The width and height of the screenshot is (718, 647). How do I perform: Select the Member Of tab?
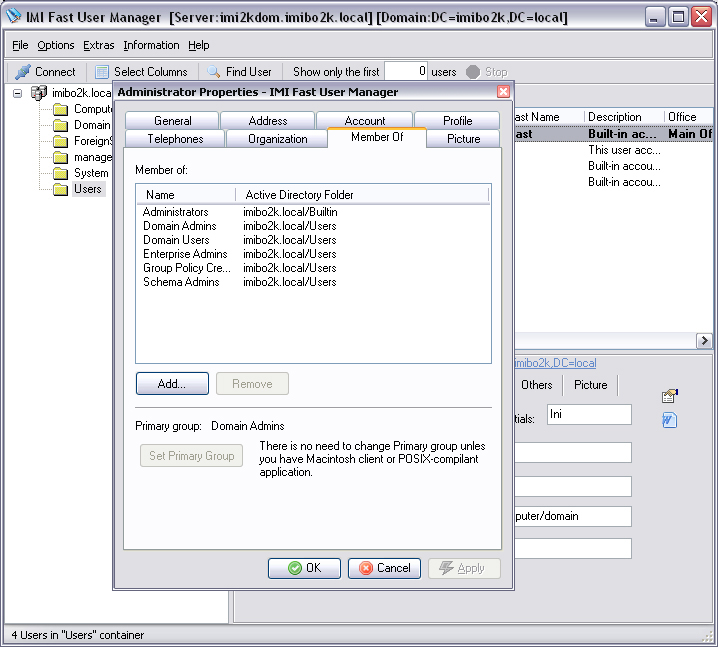pos(377,137)
